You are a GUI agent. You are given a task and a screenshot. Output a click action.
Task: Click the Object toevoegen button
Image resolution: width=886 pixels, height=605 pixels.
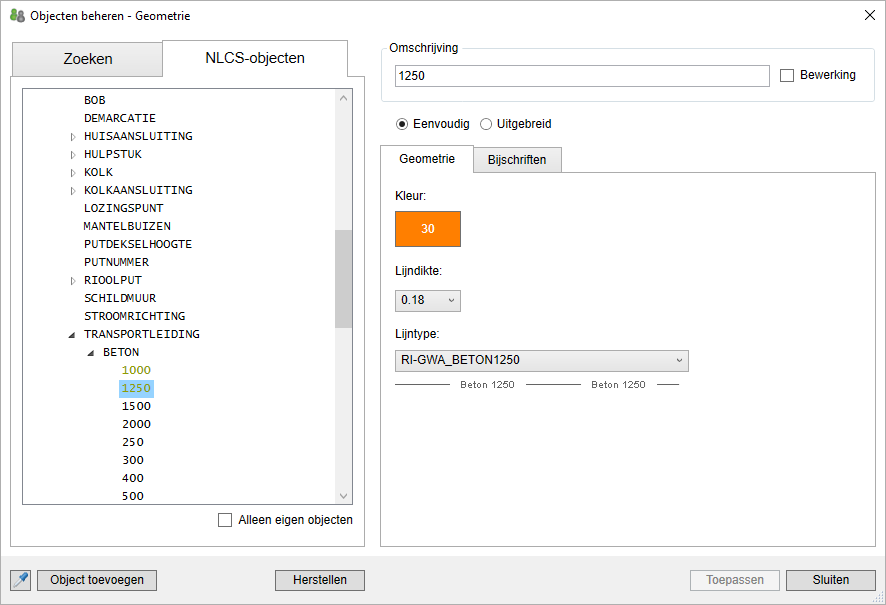point(97,580)
